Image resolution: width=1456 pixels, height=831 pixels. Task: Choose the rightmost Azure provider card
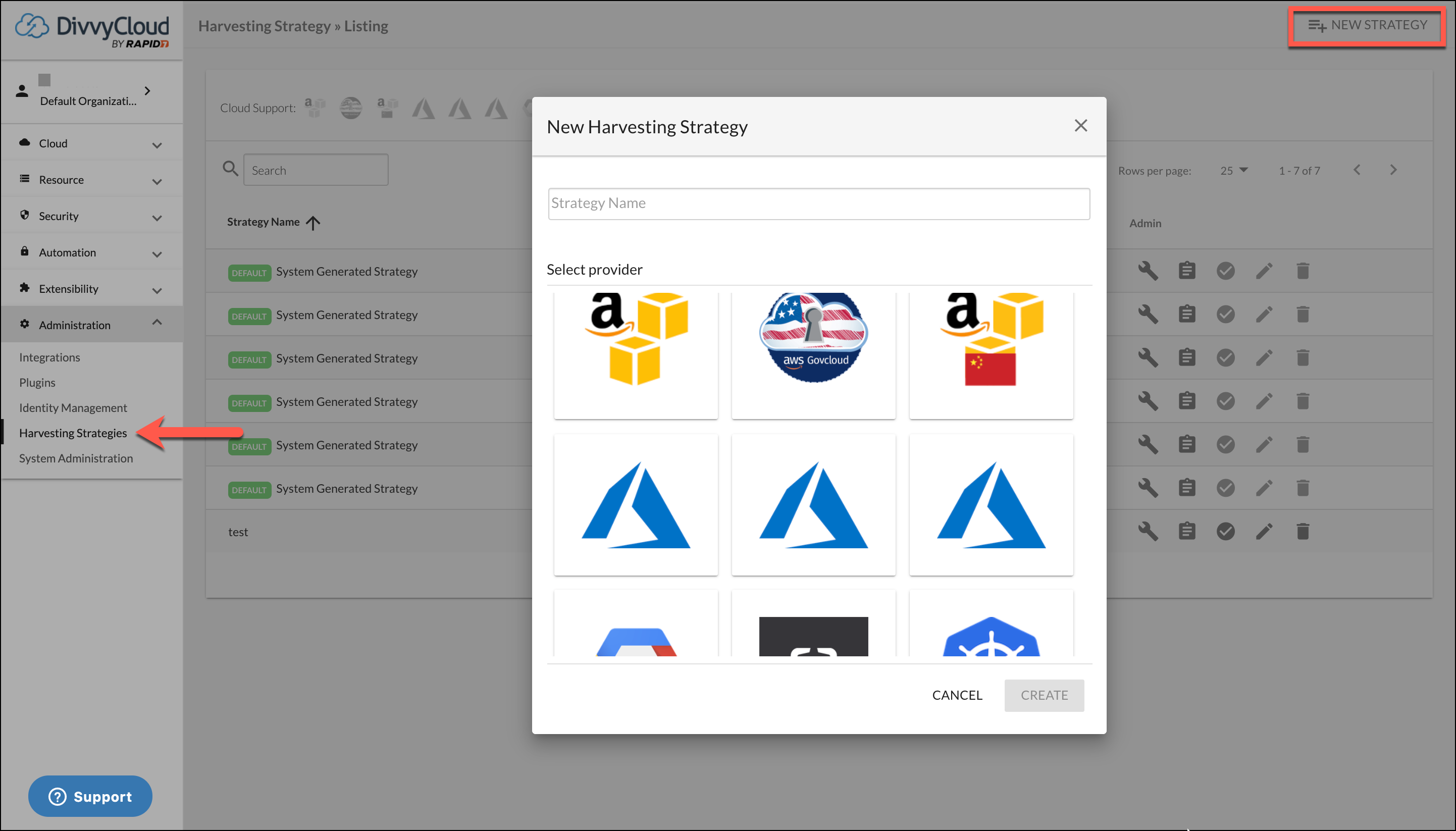tap(992, 504)
